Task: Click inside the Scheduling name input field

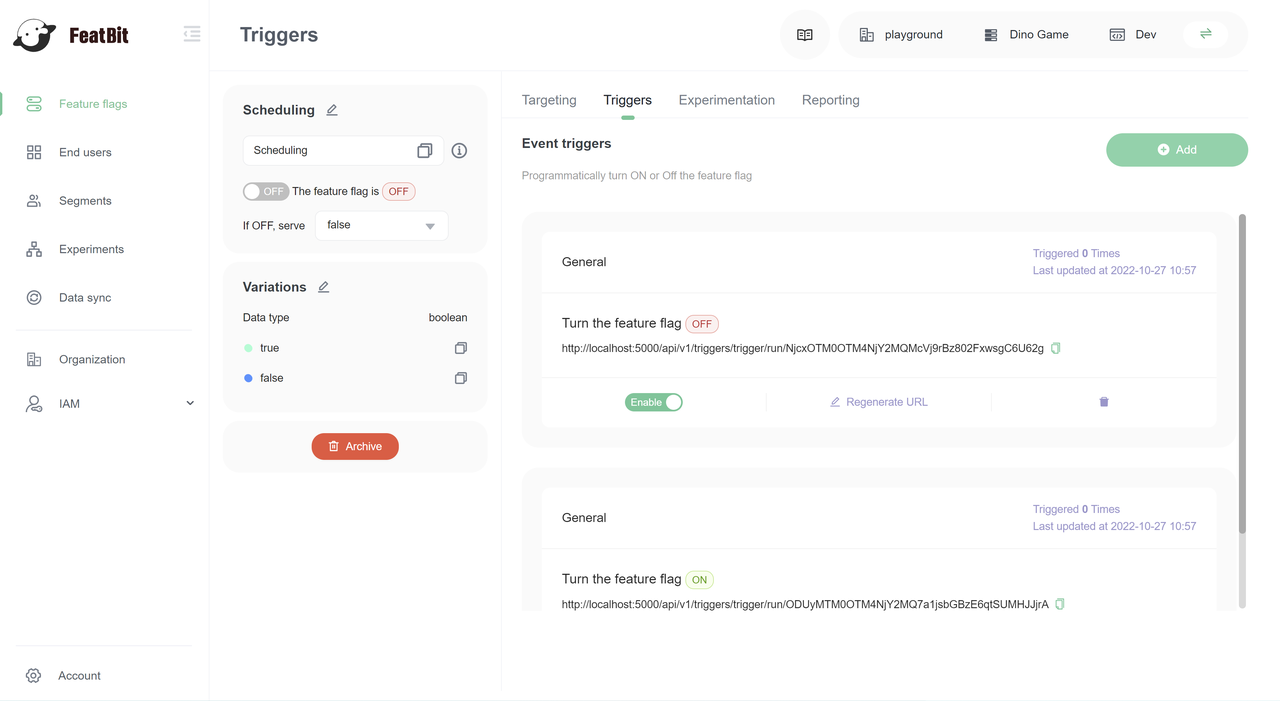Action: pyautogui.click(x=330, y=150)
